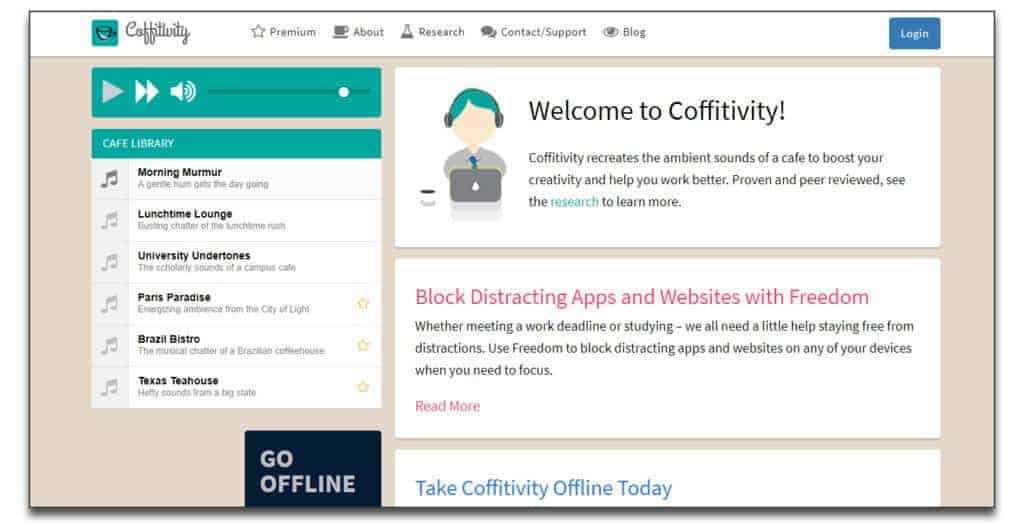
Task: Start playback with the play button
Action: click(112, 92)
